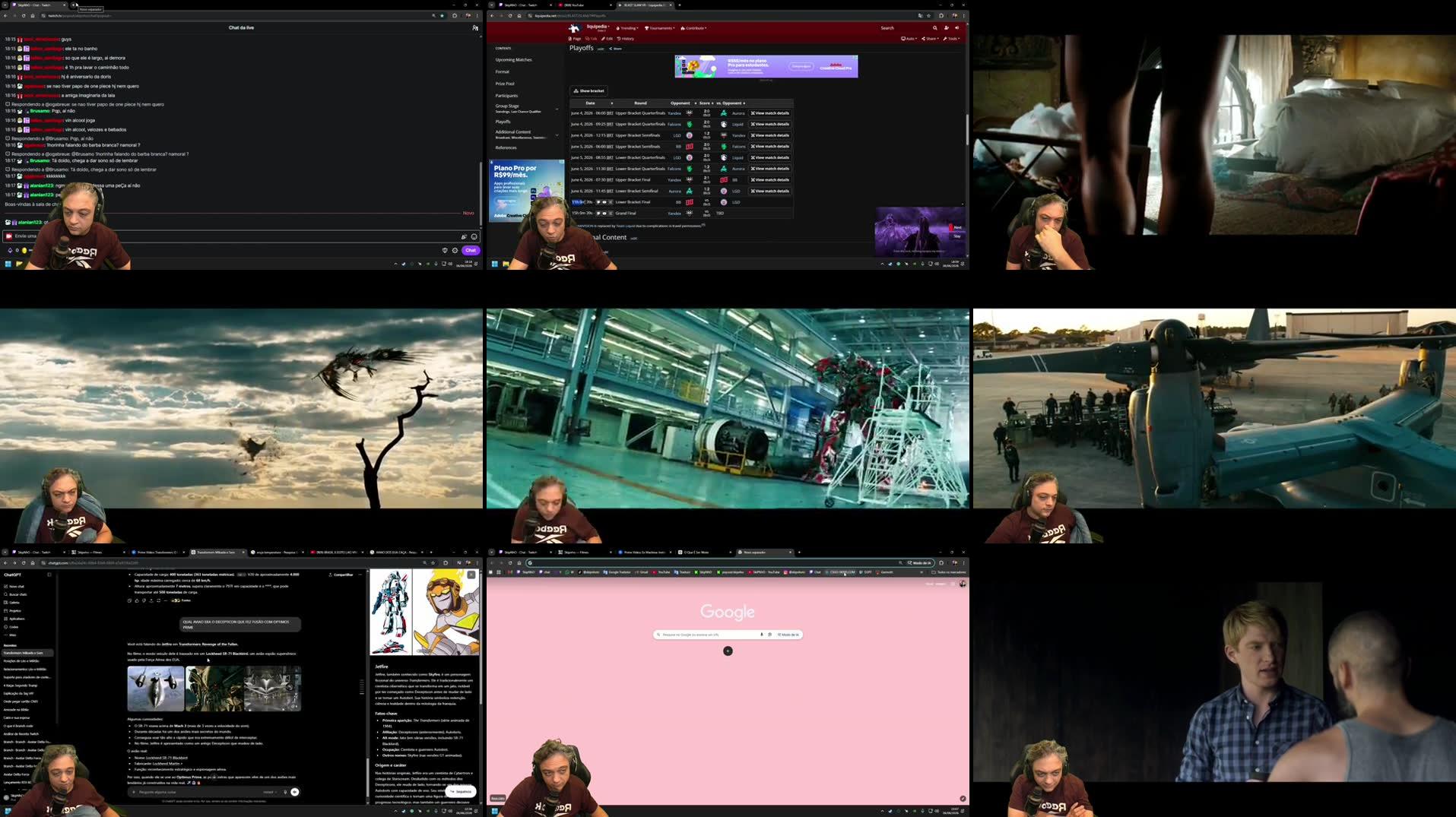1456x817 pixels.
Task: Open the Google account avatar on new tab
Action: click(x=963, y=584)
